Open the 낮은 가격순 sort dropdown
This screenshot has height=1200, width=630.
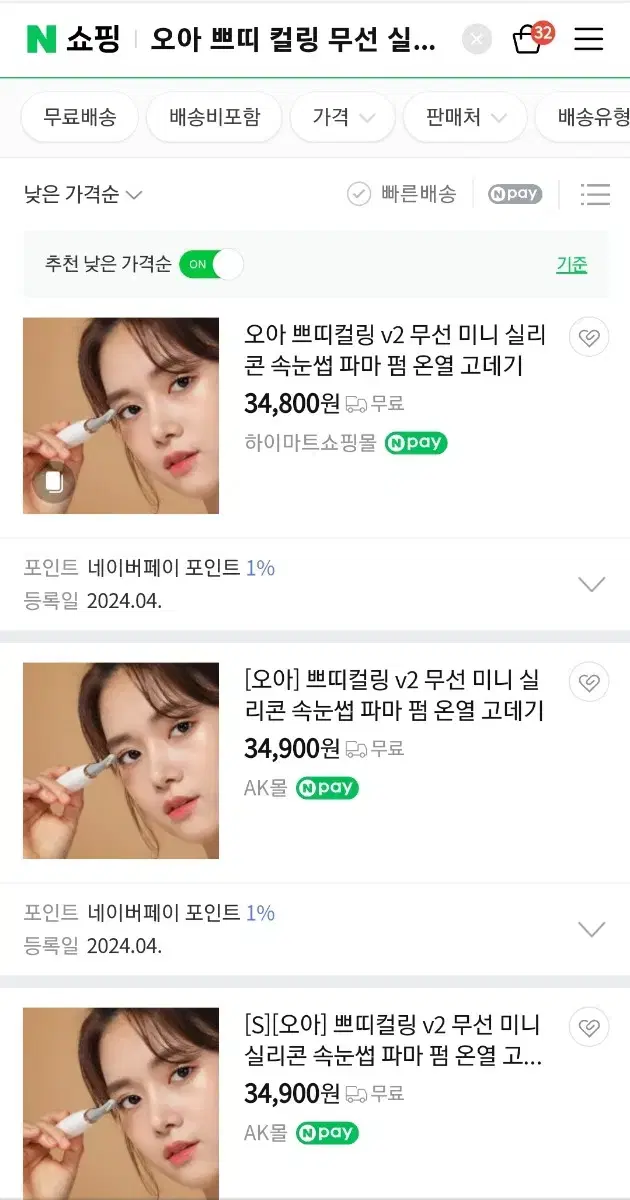tap(83, 194)
